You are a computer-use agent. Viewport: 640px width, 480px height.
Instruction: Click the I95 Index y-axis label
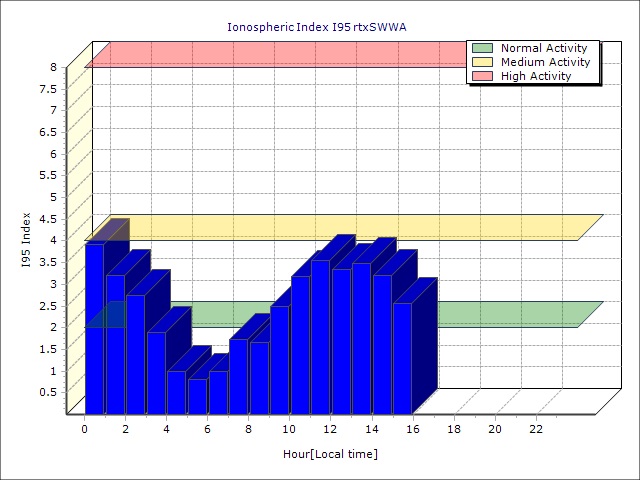click(26, 240)
